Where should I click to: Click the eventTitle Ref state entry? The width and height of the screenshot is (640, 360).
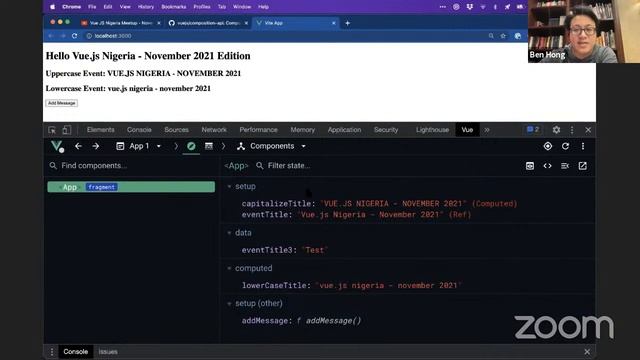356,215
